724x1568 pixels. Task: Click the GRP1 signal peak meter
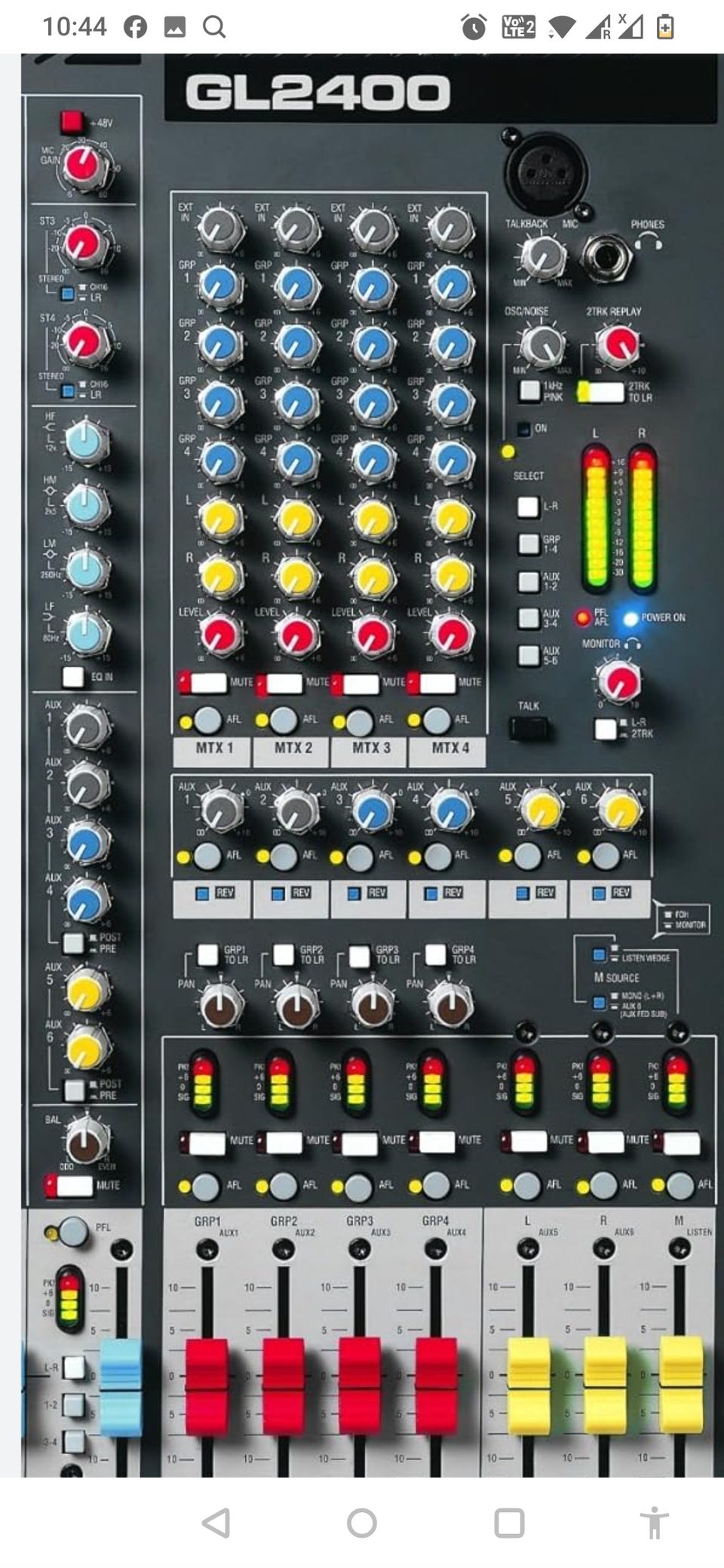[x=203, y=1081]
